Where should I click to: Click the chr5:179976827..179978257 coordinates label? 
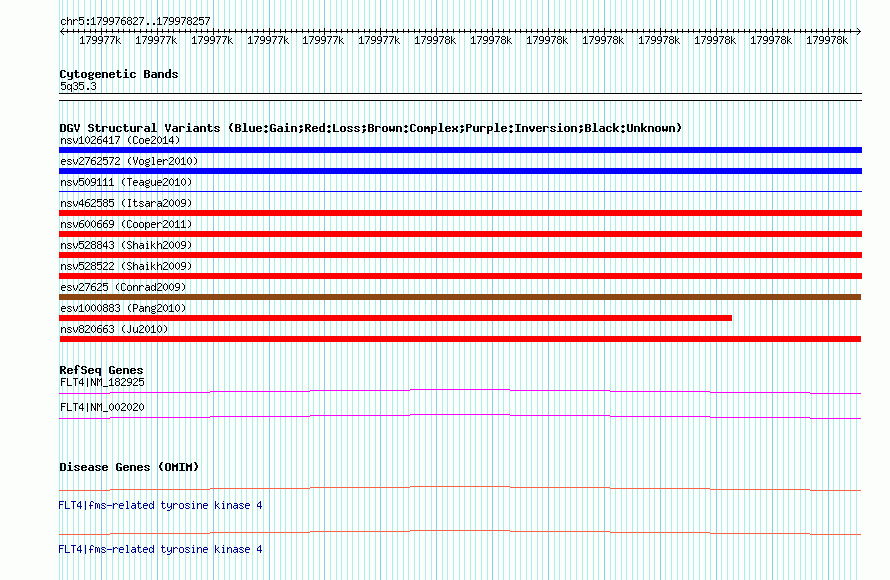click(135, 21)
